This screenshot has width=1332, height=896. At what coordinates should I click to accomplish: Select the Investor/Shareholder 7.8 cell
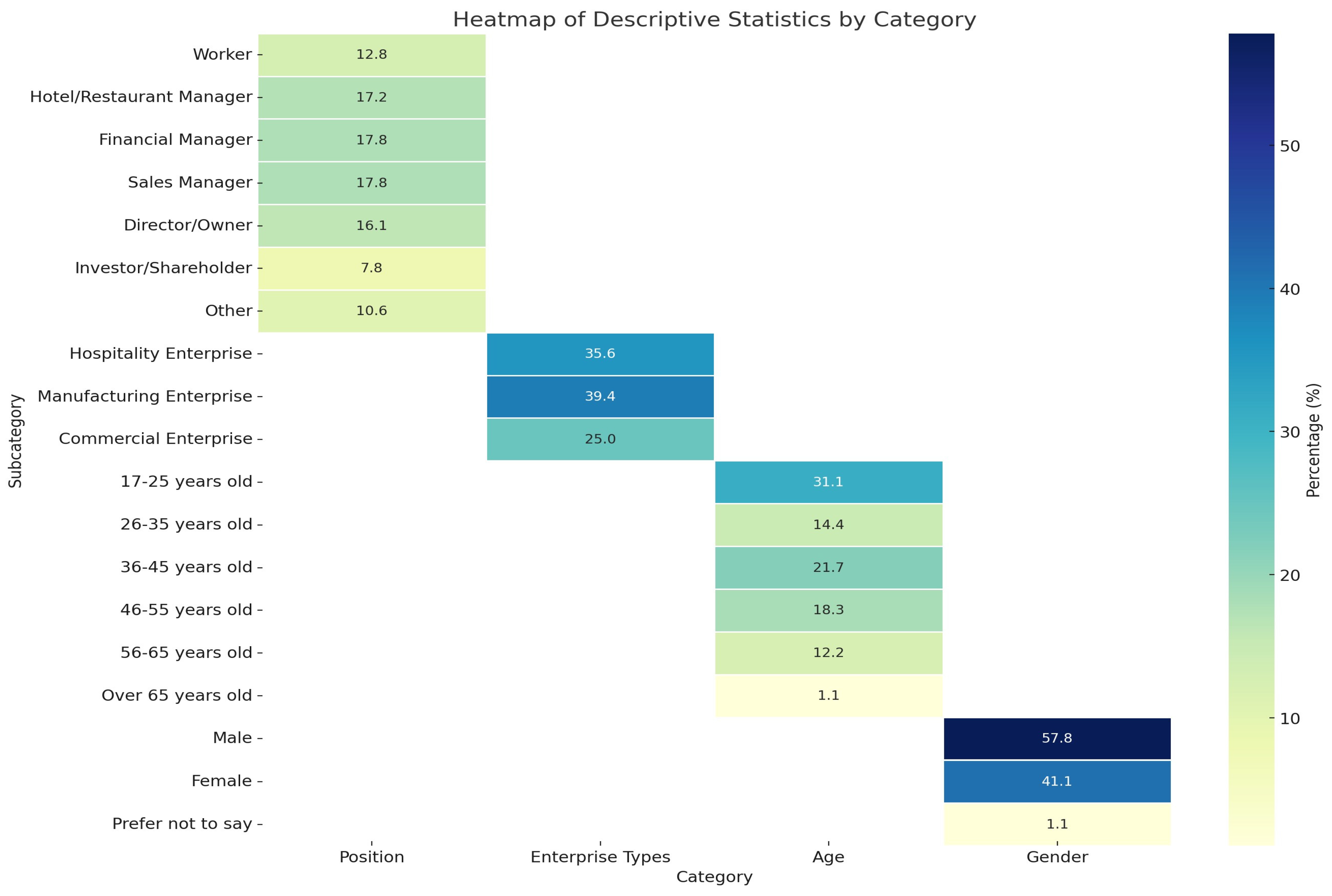(x=371, y=268)
